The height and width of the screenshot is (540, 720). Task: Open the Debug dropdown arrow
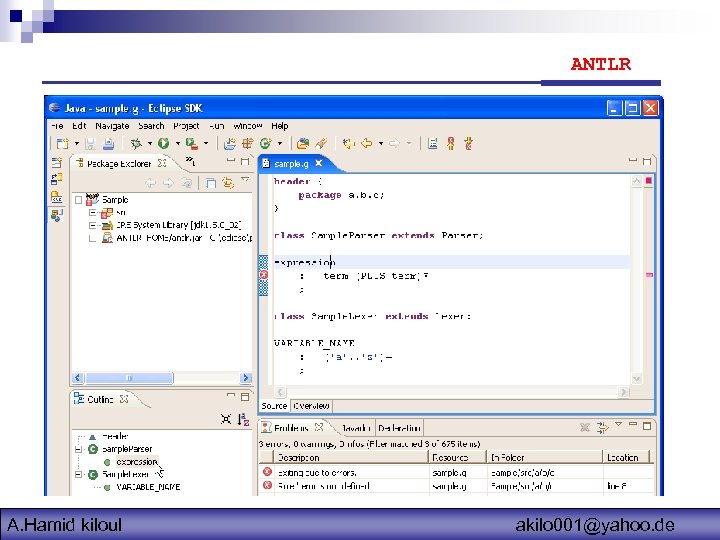150,144
